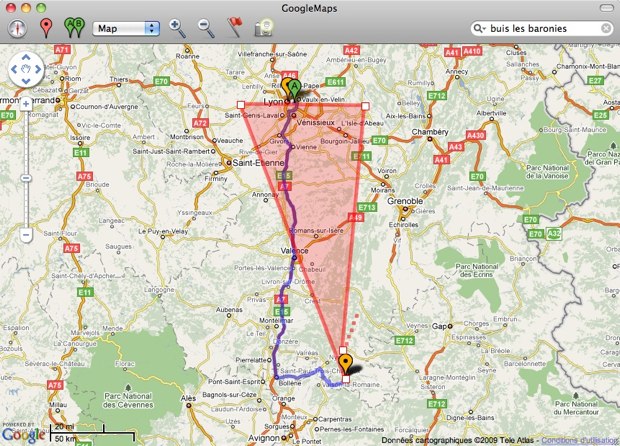Click the zoom slider handle

pos(26,178)
